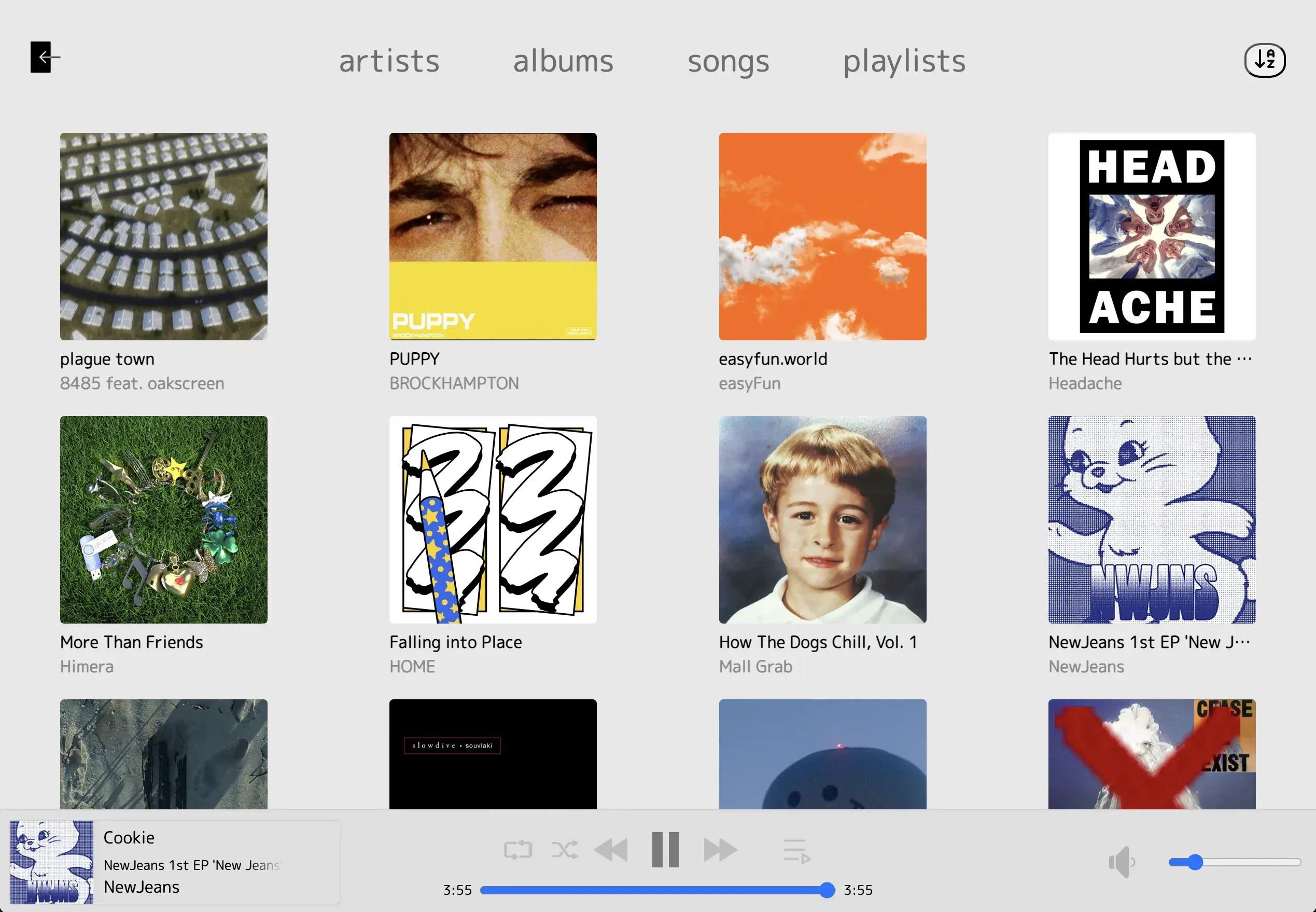This screenshot has height=912, width=1316.
Task: Click the elapsed time left of seek bar
Action: [457, 890]
